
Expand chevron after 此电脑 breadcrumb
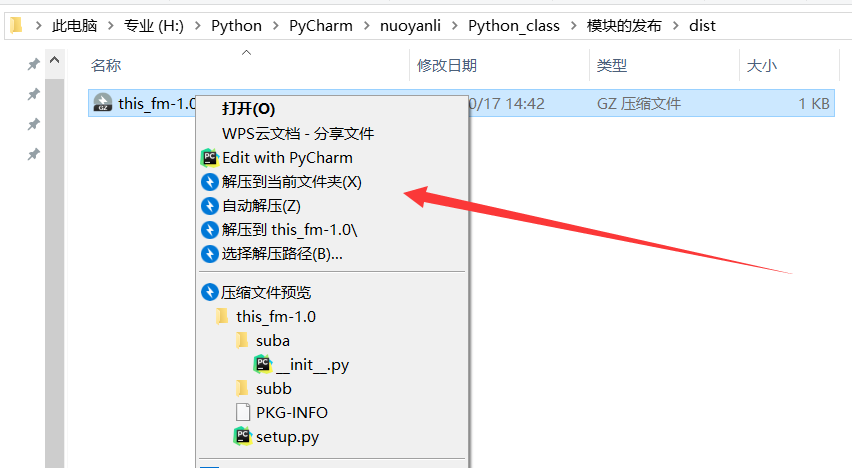click(x=111, y=26)
